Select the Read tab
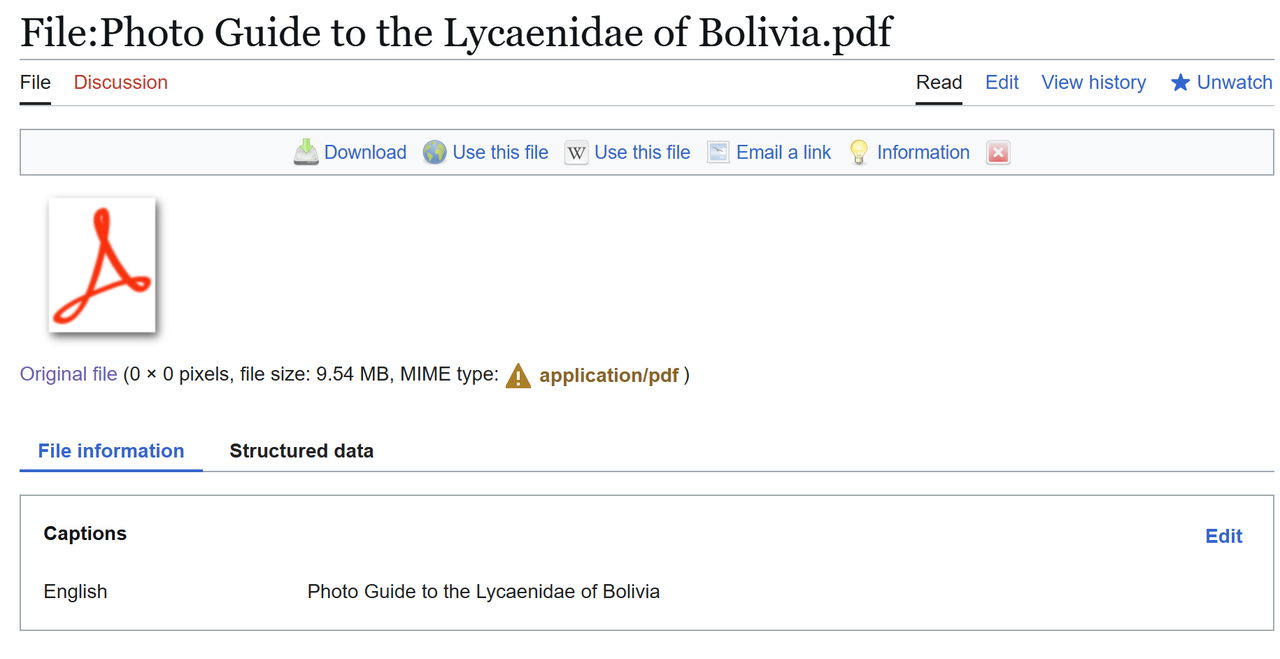Image resolution: width=1280 pixels, height=659 pixels. pyautogui.click(x=939, y=83)
